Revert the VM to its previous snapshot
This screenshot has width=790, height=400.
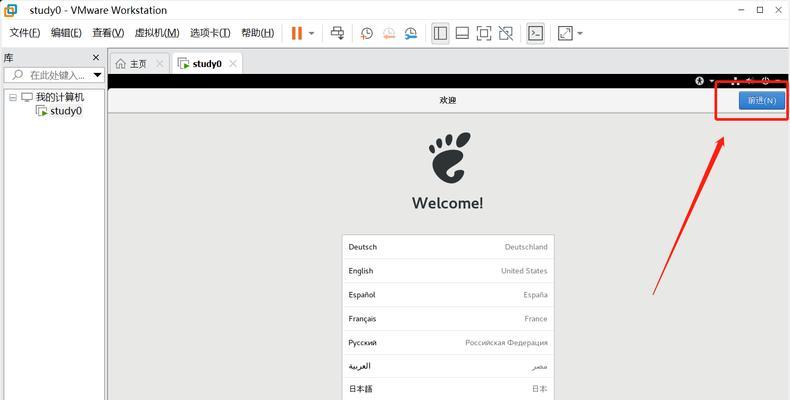pyautogui.click(x=388, y=33)
